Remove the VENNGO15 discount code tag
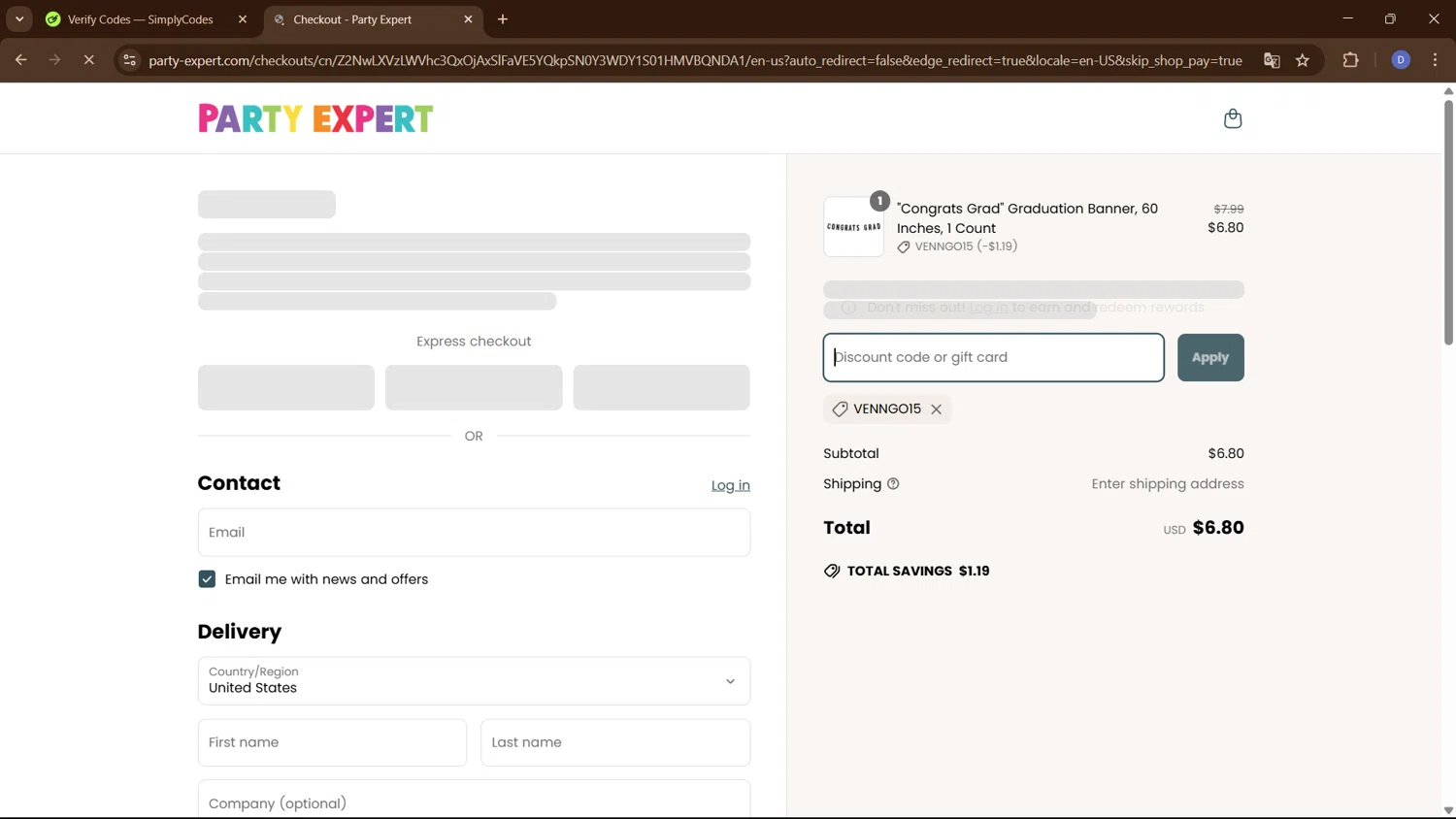1456x819 pixels. 936,409
